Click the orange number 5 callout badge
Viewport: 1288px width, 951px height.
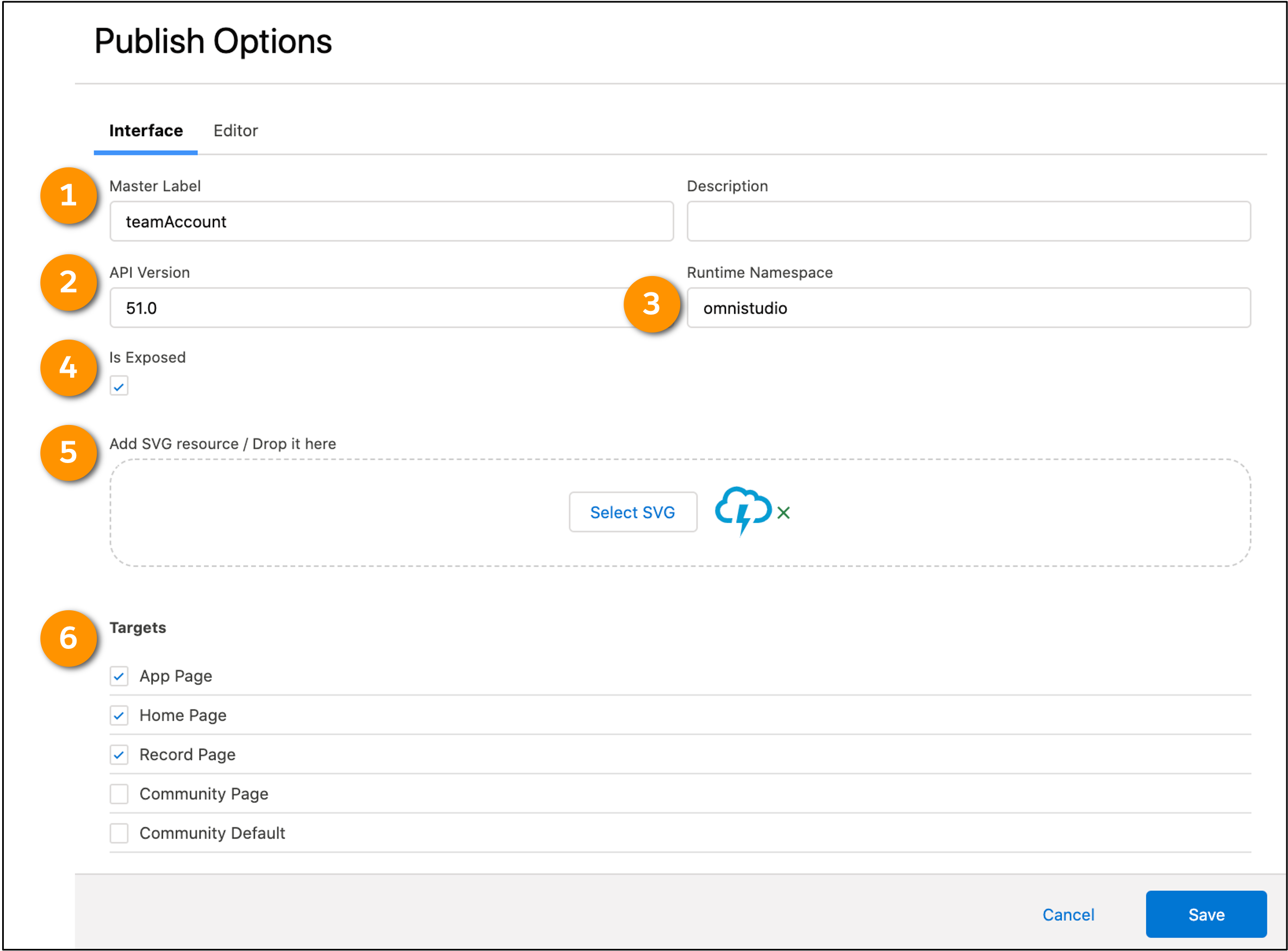coord(69,453)
